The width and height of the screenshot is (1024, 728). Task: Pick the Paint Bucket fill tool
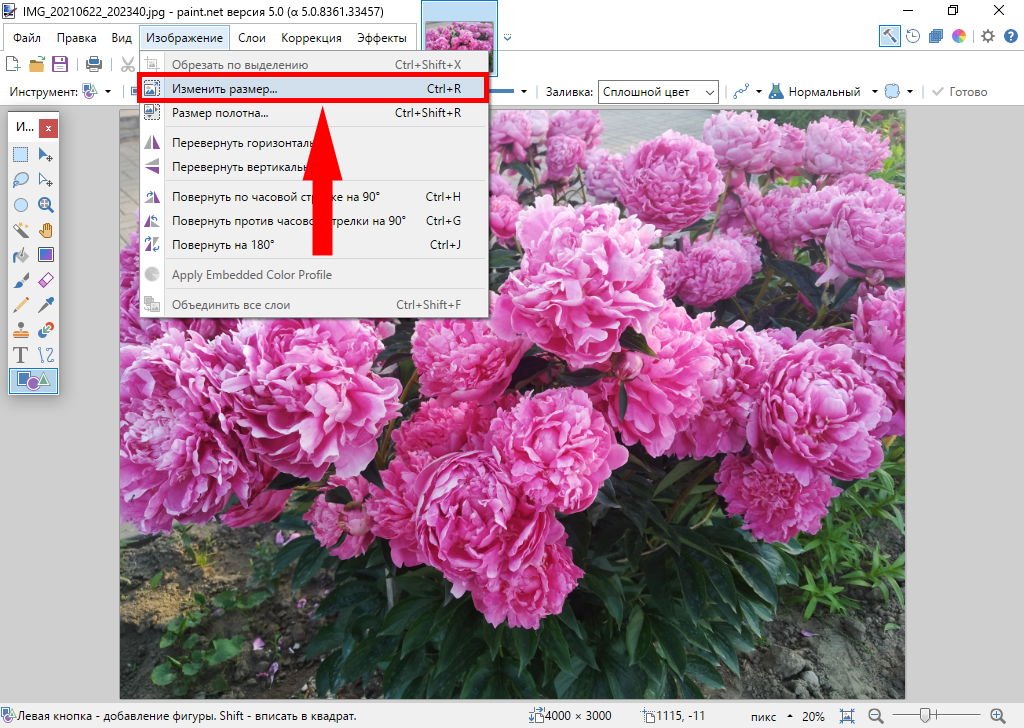pyautogui.click(x=21, y=255)
